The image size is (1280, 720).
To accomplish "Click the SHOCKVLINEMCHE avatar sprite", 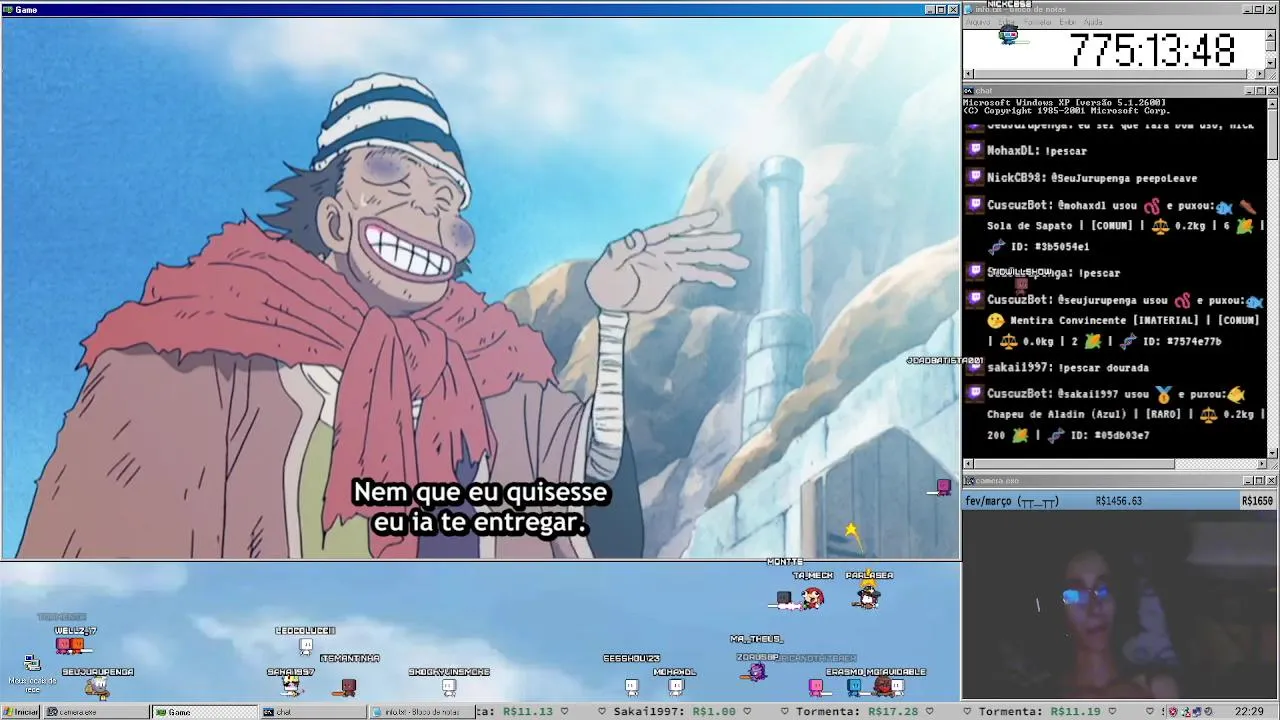I will 449,687.
